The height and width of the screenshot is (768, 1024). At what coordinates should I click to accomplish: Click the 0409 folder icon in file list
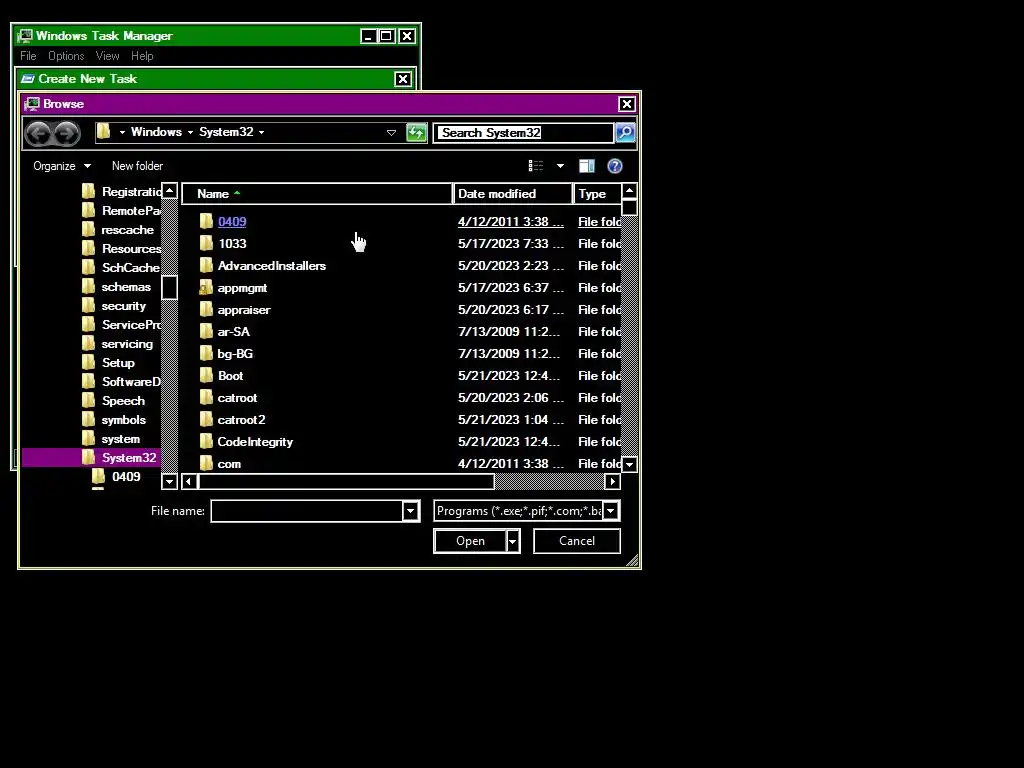pyautogui.click(x=206, y=221)
